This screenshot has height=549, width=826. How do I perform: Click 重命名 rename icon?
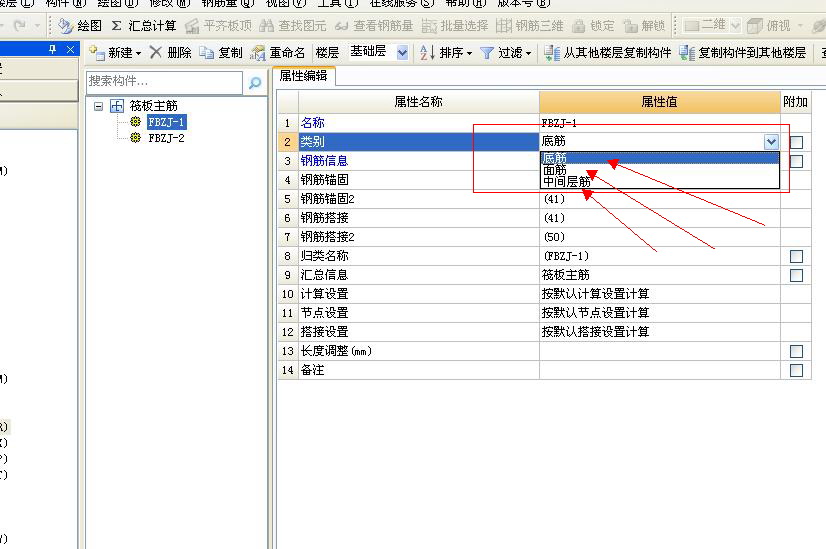click(258, 53)
